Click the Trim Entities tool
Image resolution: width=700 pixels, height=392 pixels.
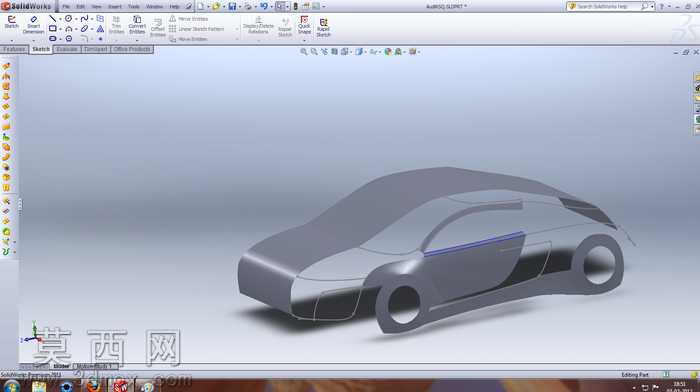tap(116, 25)
